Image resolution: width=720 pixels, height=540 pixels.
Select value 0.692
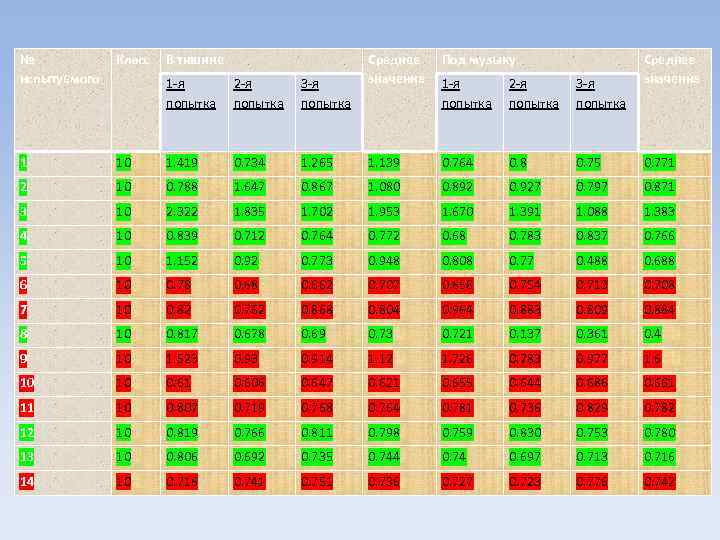pos(249,457)
